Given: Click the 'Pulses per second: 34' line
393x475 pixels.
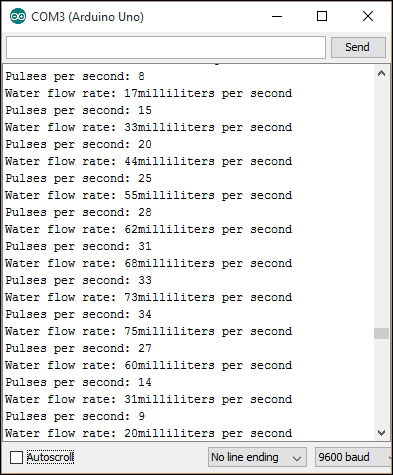Looking at the screenshot, I should click(78, 314).
